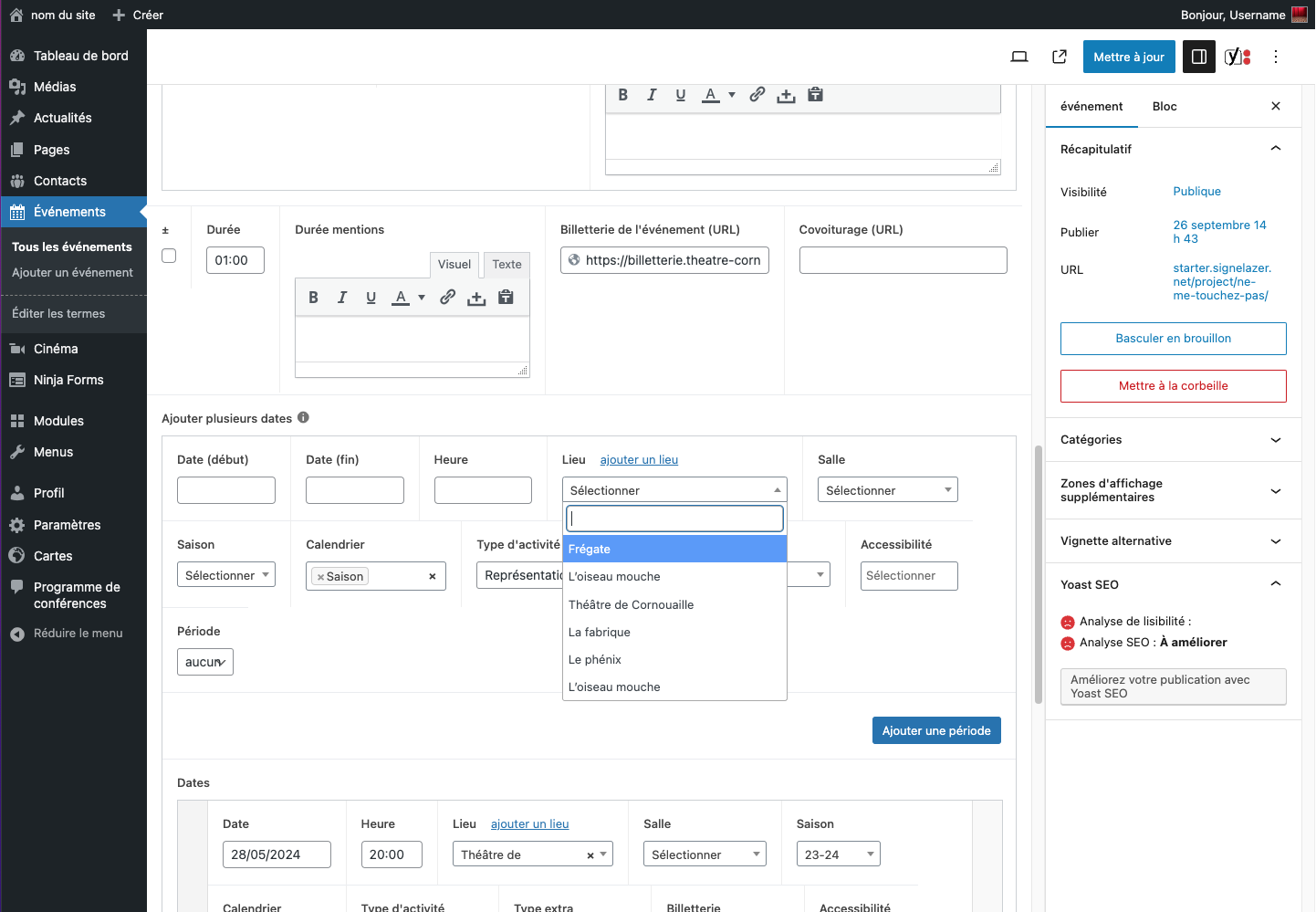Open the three-dot options menu

(x=1276, y=57)
